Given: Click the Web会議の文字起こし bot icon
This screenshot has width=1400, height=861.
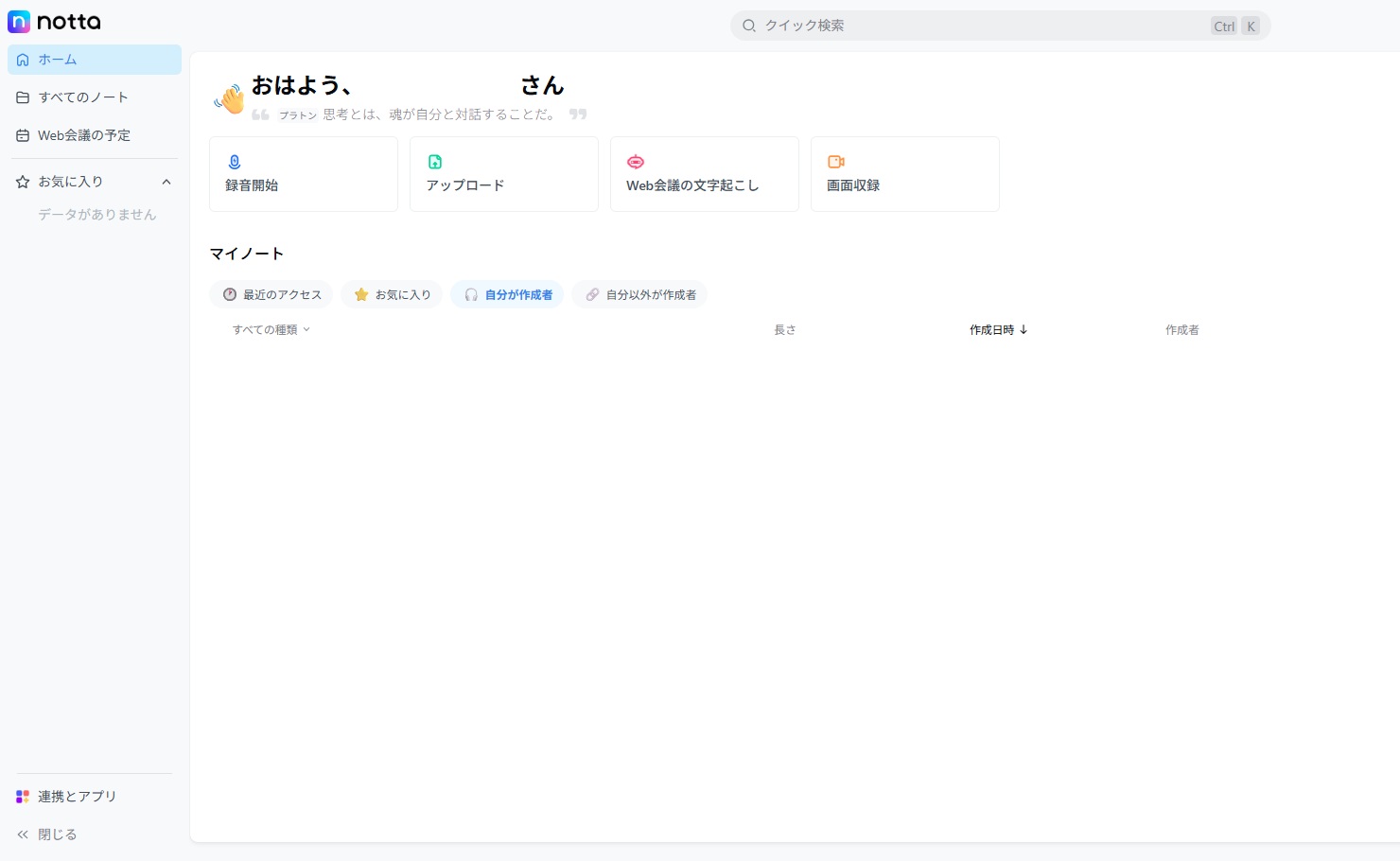Looking at the screenshot, I should click(x=636, y=162).
